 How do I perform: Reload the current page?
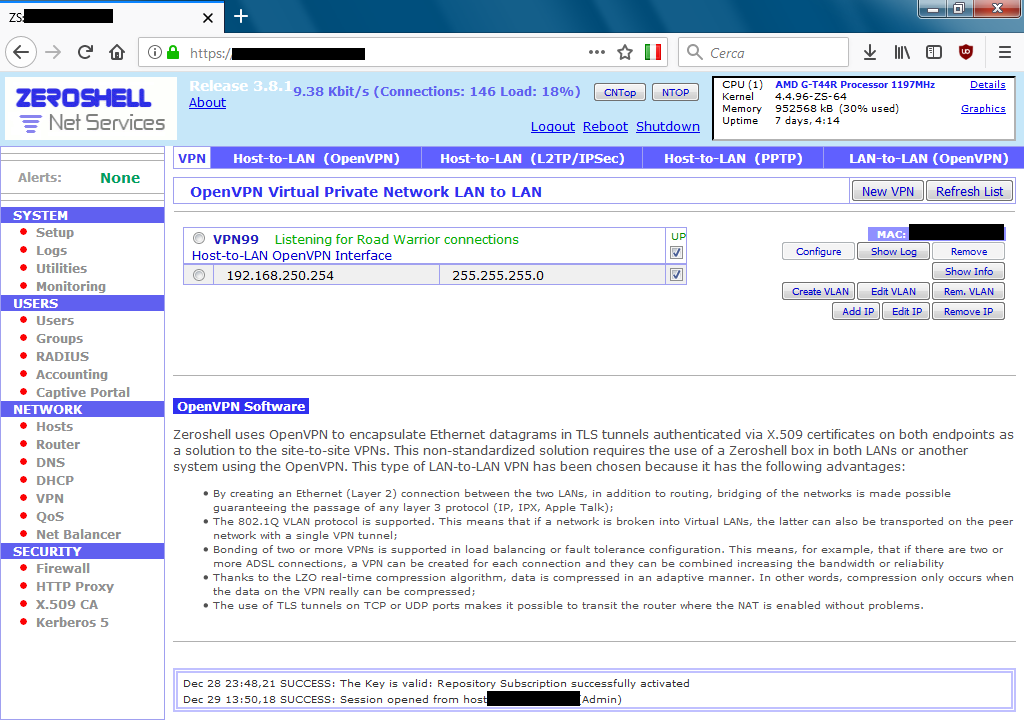pos(85,52)
